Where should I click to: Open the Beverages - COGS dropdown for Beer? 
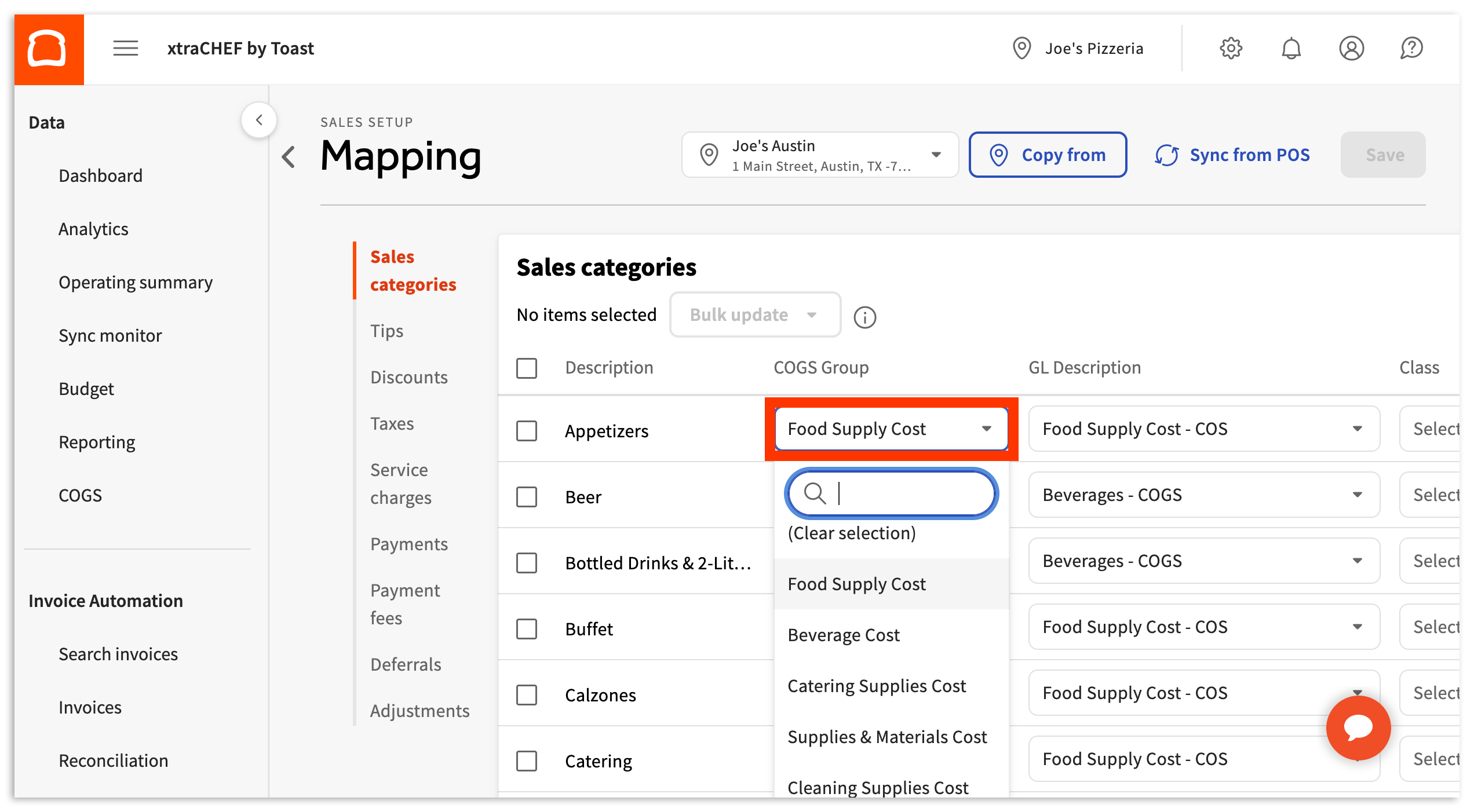[1358, 495]
